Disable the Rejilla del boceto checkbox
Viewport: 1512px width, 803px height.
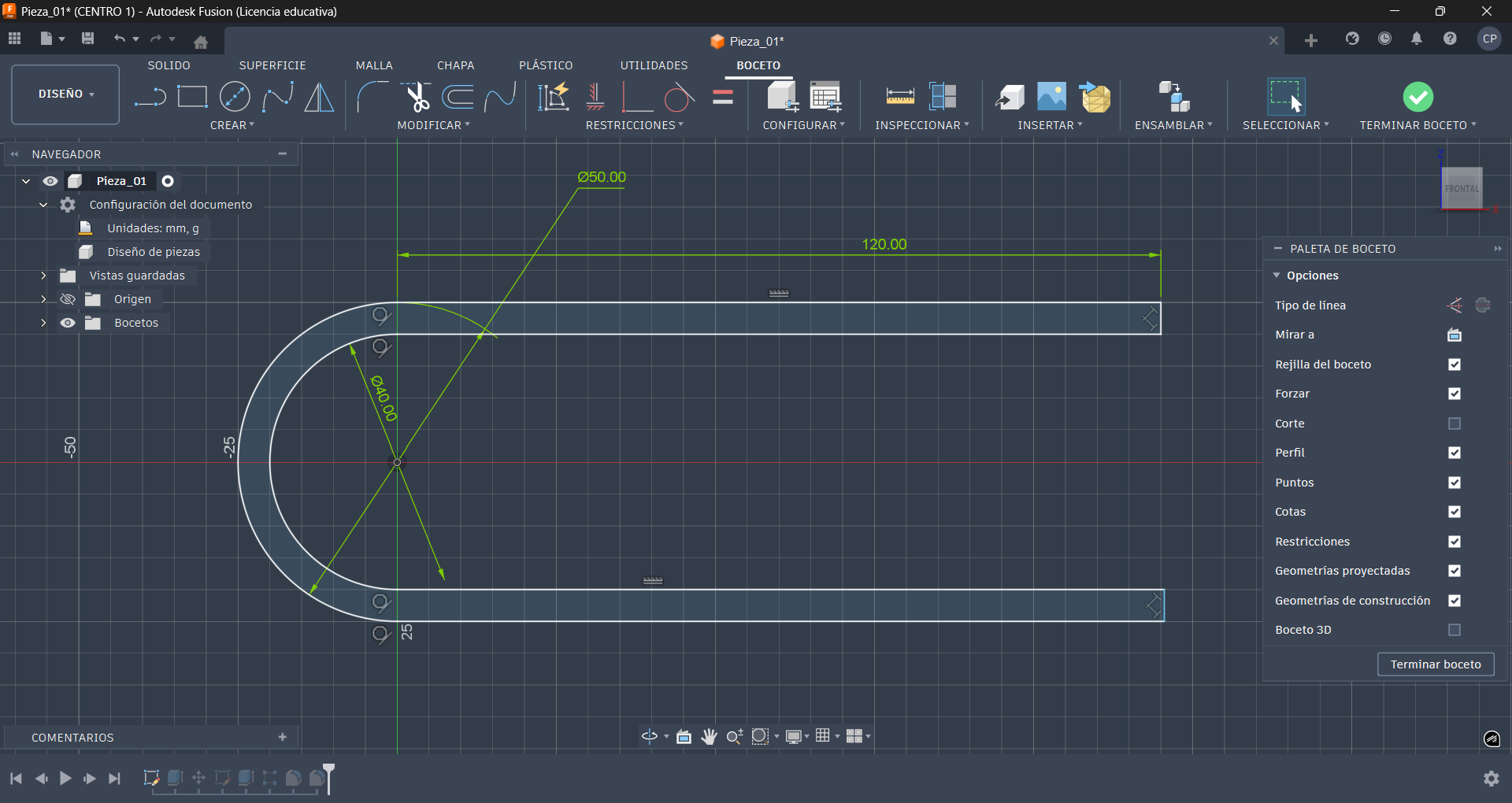tap(1455, 364)
